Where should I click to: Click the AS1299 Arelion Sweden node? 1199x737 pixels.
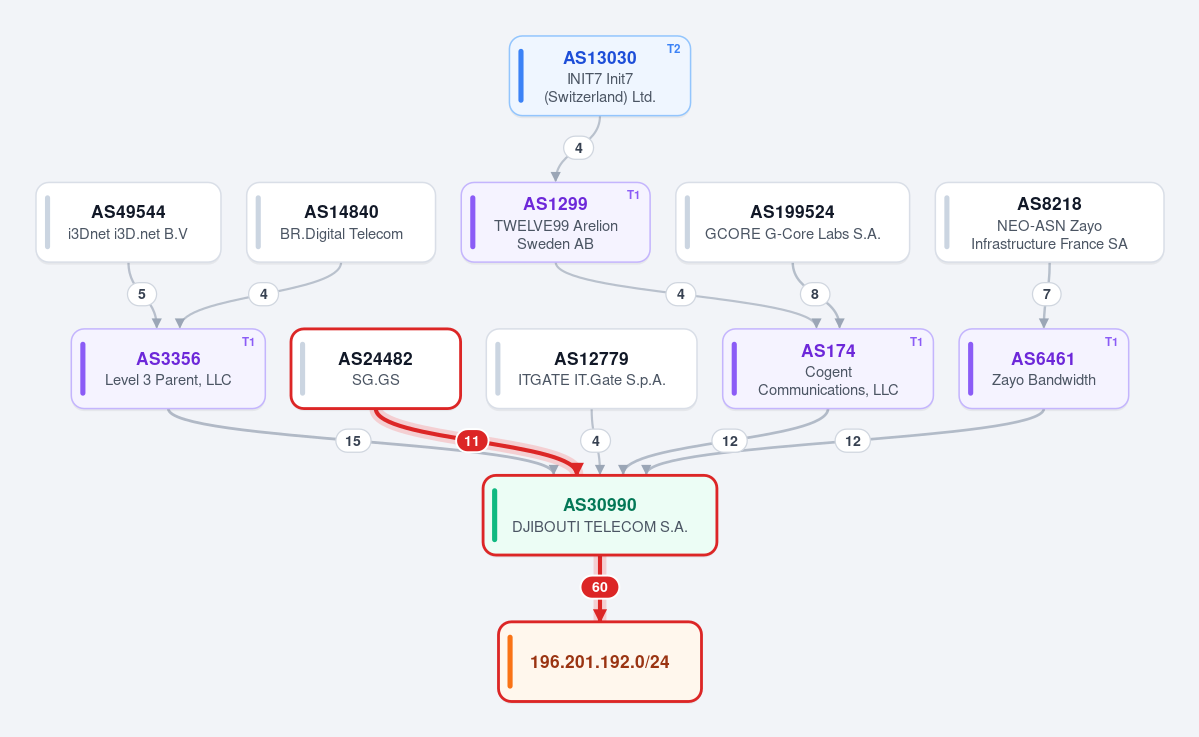(x=555, y=222)
